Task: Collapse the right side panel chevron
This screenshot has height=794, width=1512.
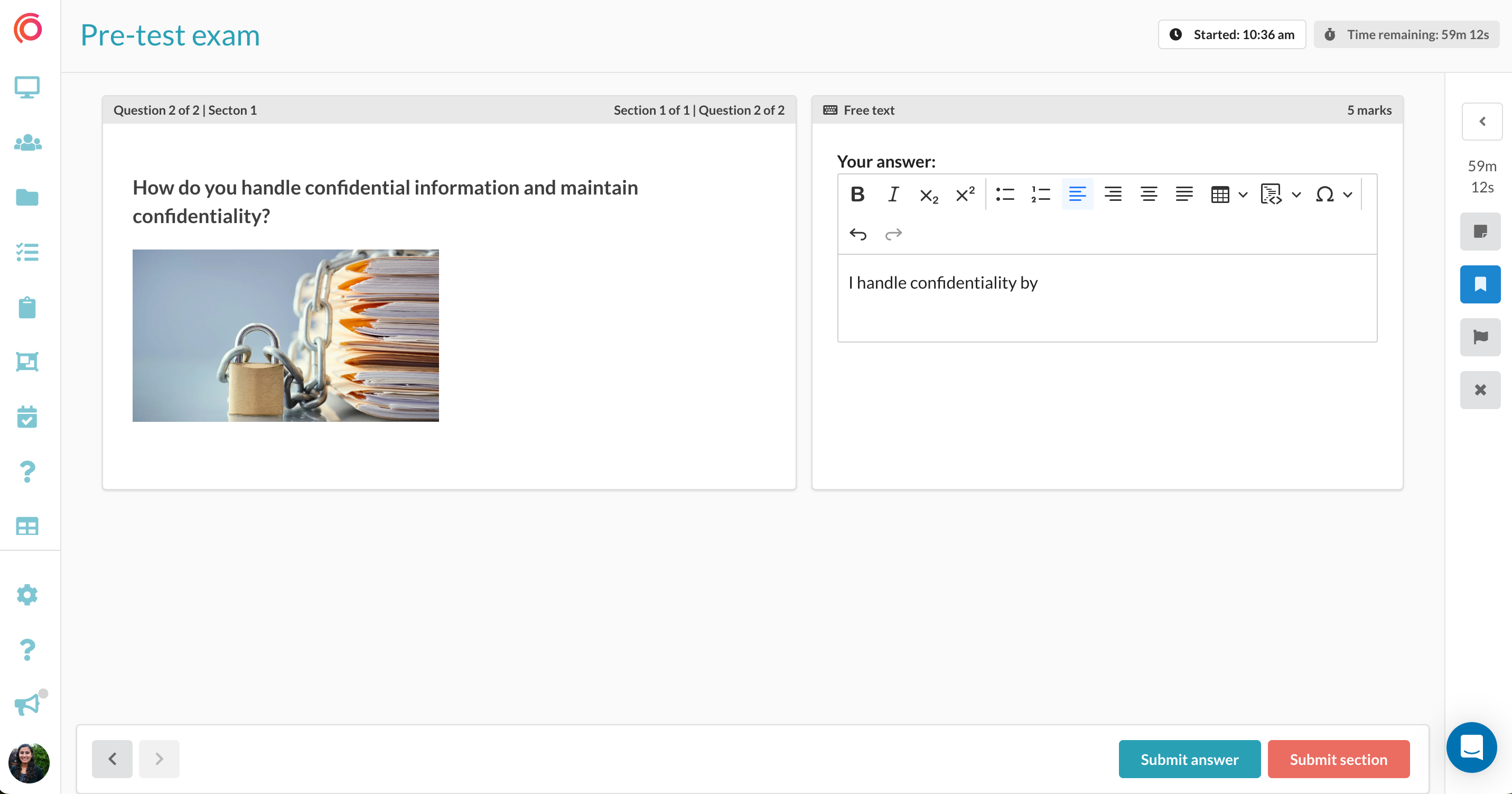Action: pos(1482,122)
